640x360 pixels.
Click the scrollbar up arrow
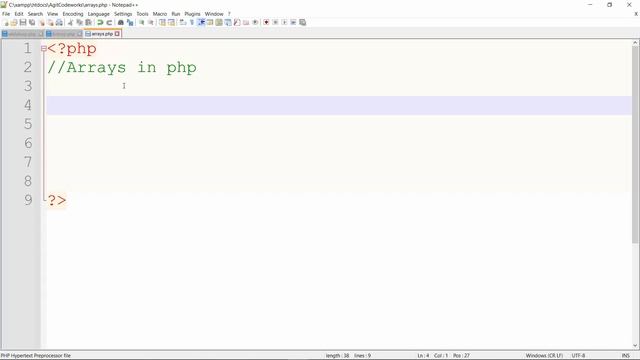pyautogui.click(x=636, y=42)
